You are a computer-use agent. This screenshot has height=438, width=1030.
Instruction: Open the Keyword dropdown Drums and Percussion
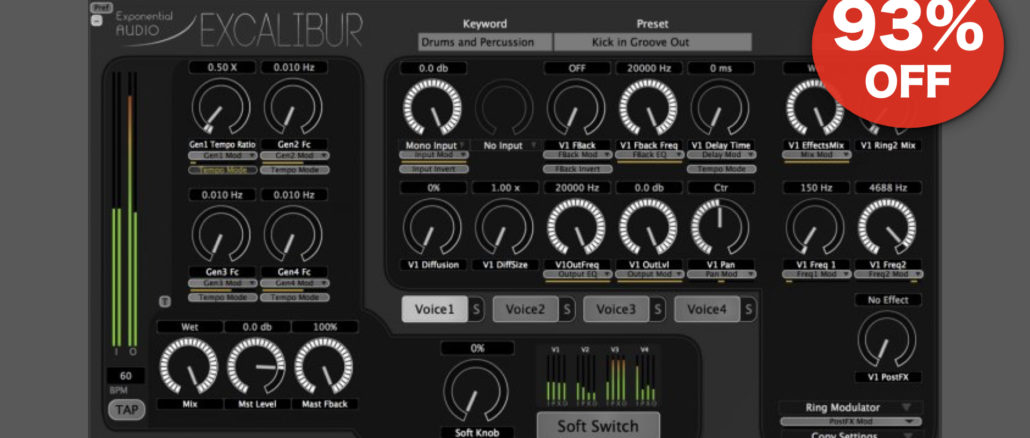[485, 42]
